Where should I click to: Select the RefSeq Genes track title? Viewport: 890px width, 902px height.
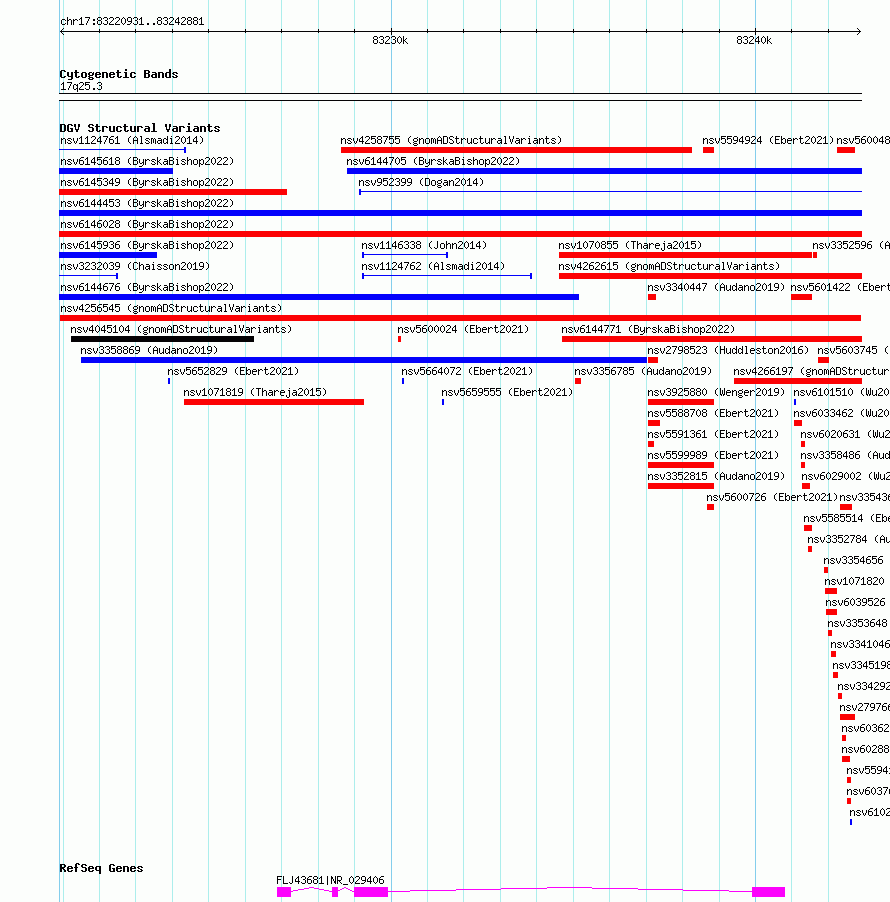101,868
